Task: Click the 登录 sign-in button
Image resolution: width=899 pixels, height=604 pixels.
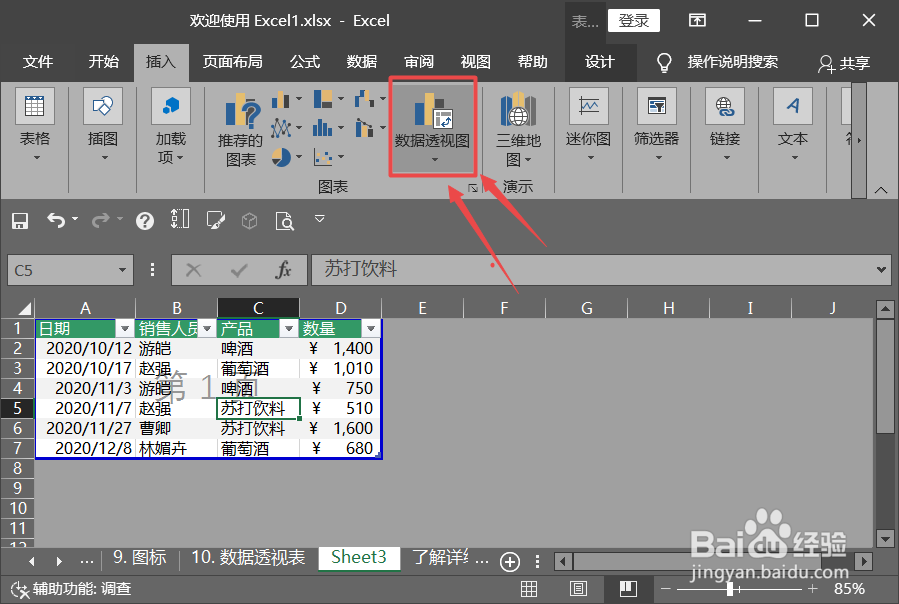Action: tap(634, 21)
